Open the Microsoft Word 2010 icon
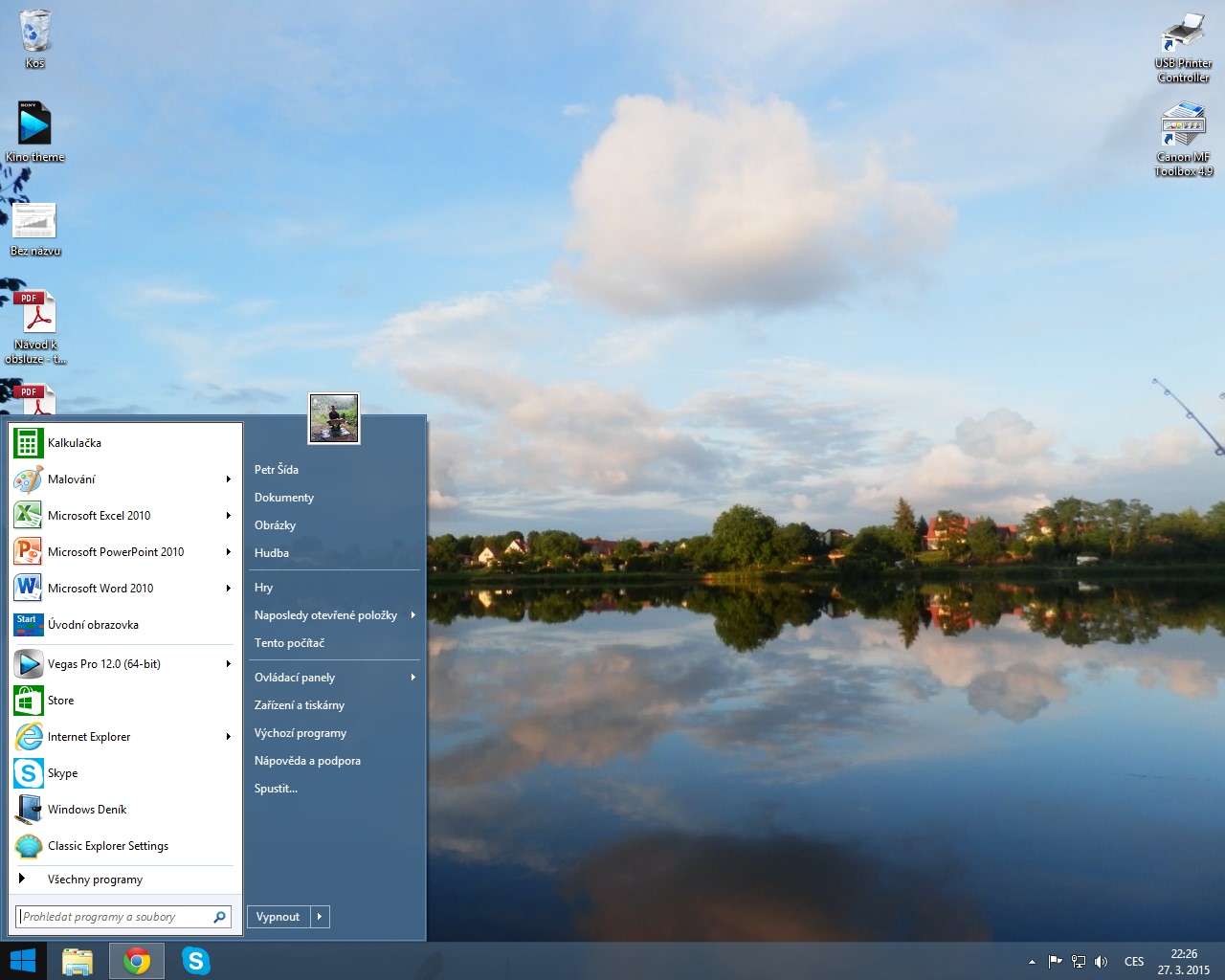This screenshot has height=980, width=1225. click(29, 589)
